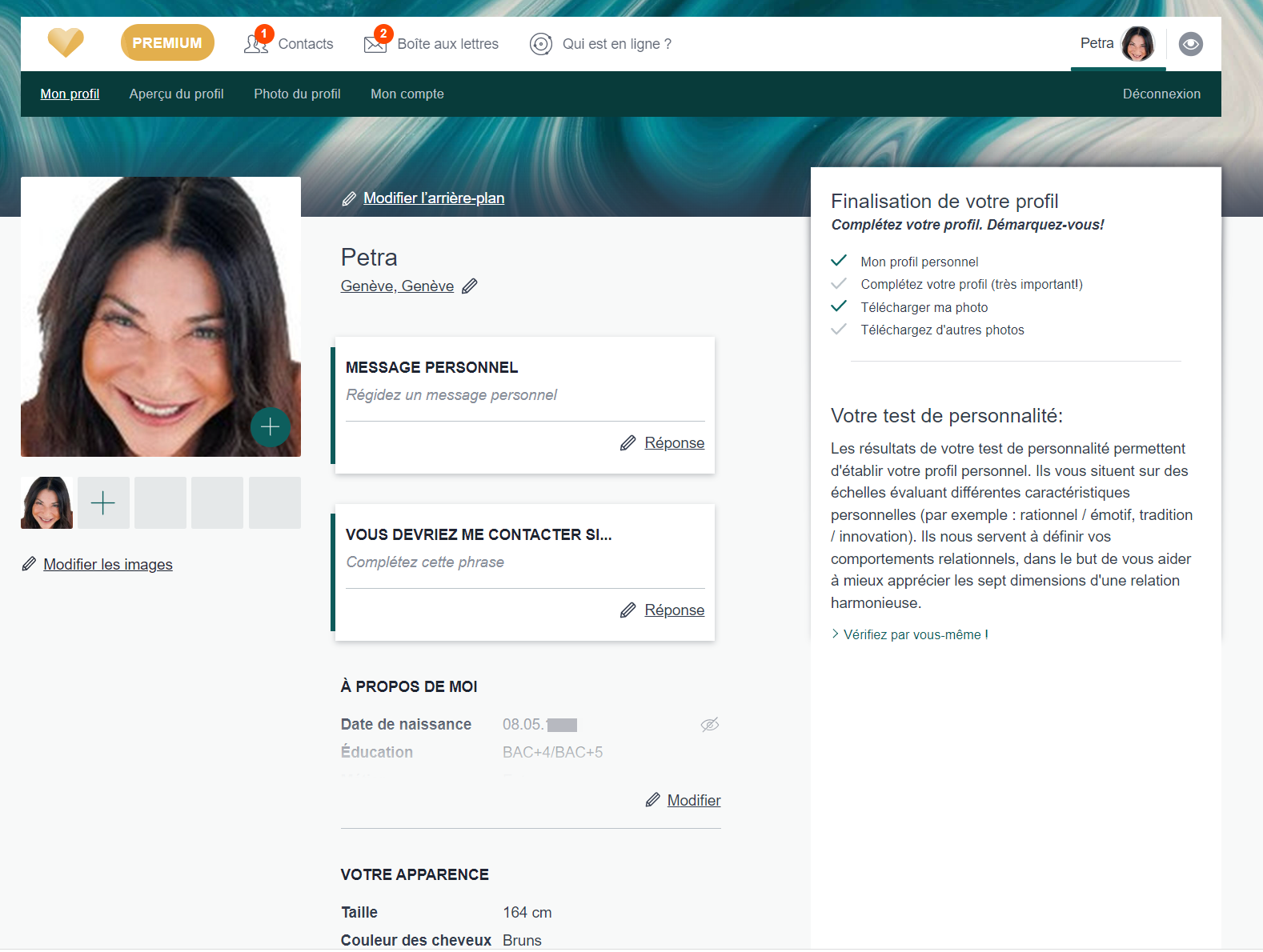Click Réponse under Message personnel
The width and height of the screenshot is (1263, 952).
click(x=674, y=443)
